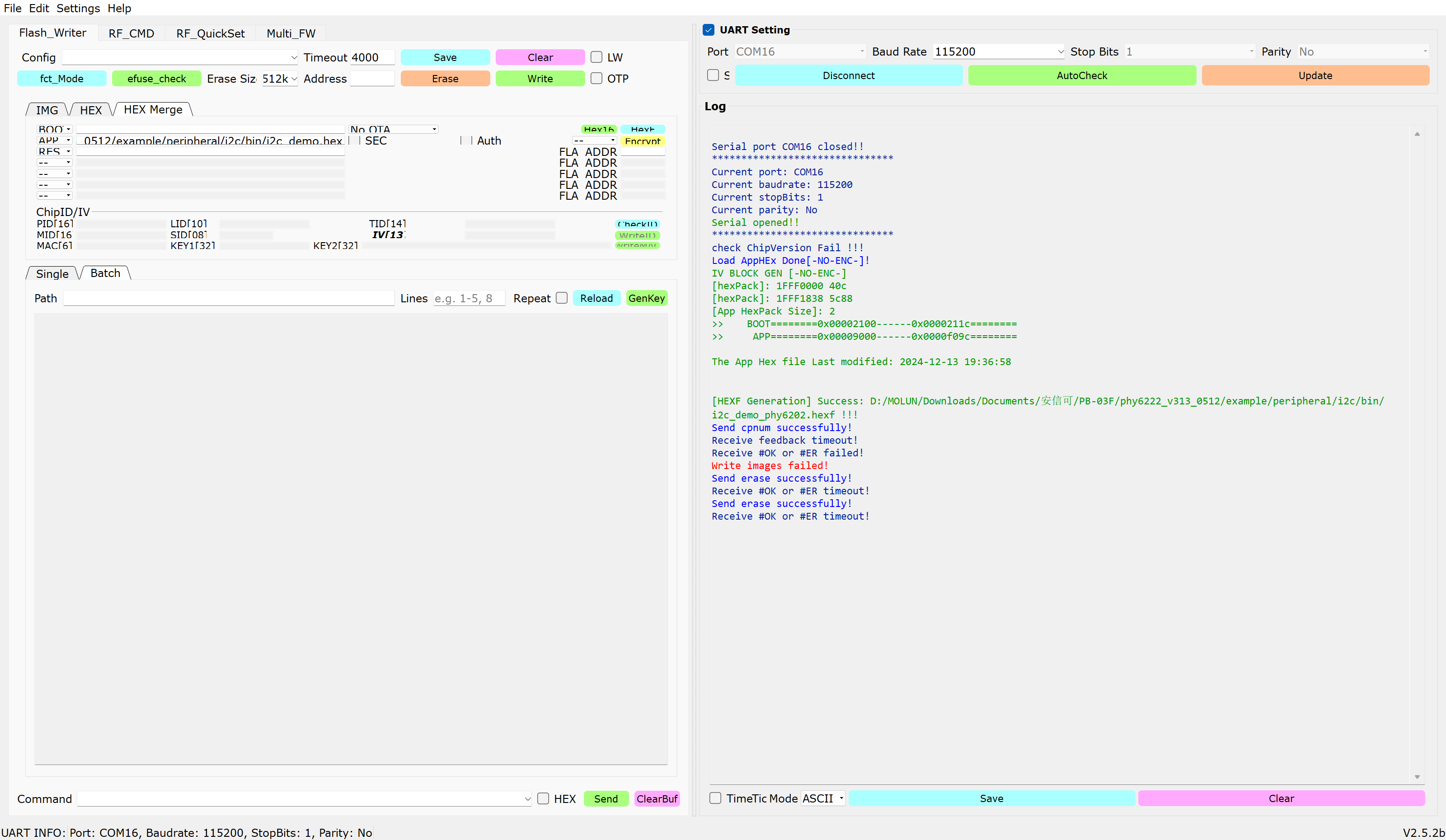Click the Lines input field
1446x840 pixels.
point(469,298)
